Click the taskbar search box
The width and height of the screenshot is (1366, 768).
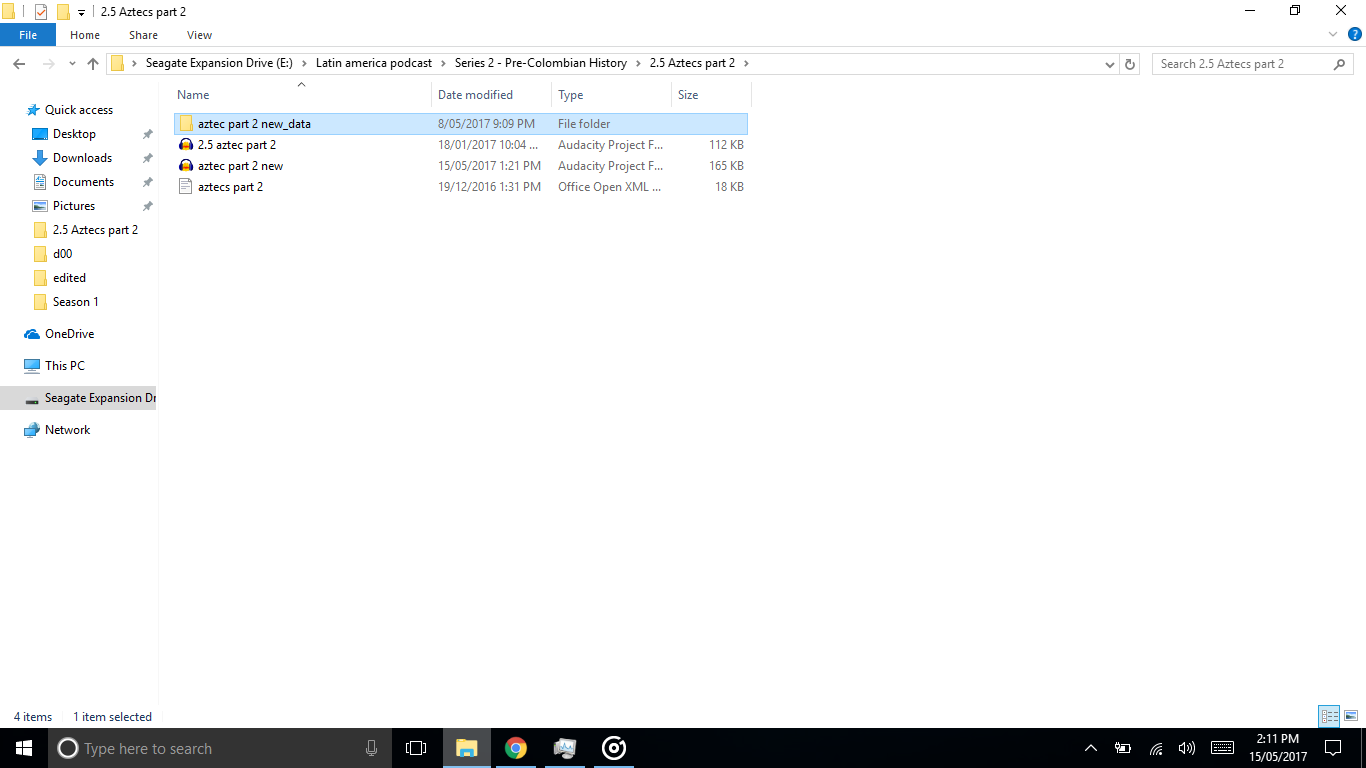coord(220,748)
